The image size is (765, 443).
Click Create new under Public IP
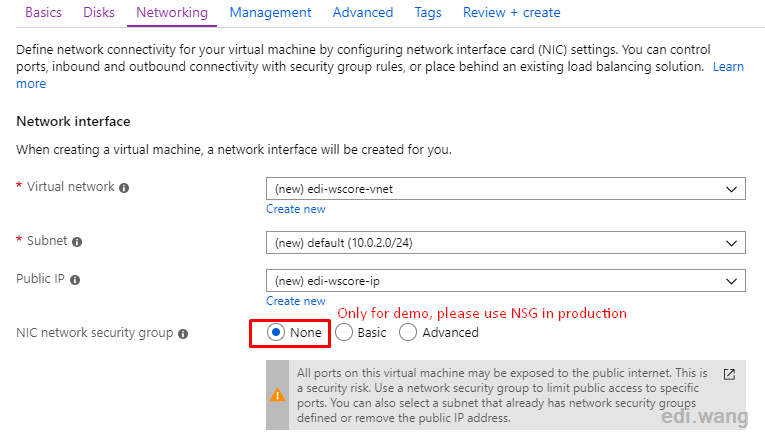coord(296,301)
